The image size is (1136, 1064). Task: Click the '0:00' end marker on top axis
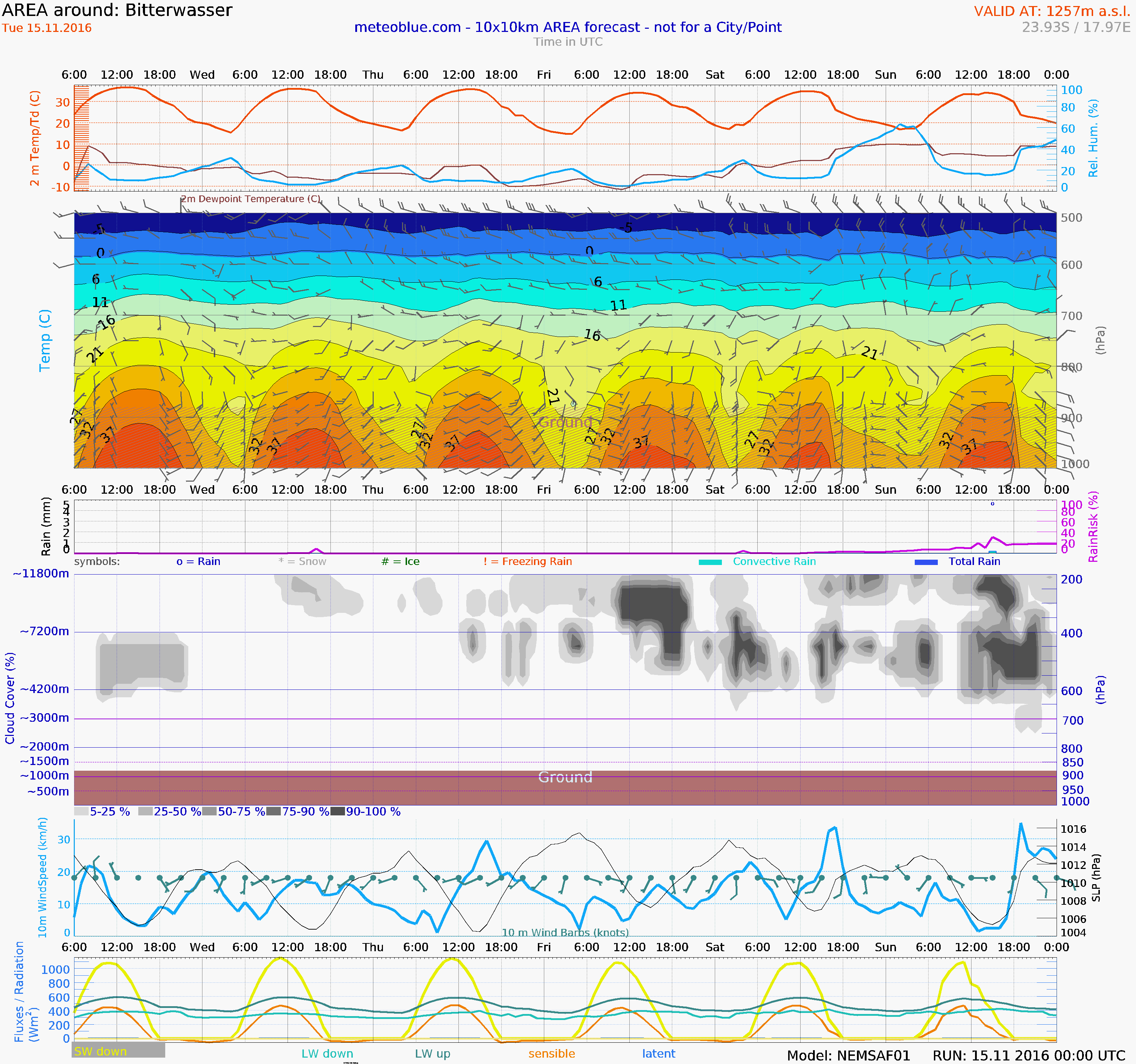(x=1057, y=75)
